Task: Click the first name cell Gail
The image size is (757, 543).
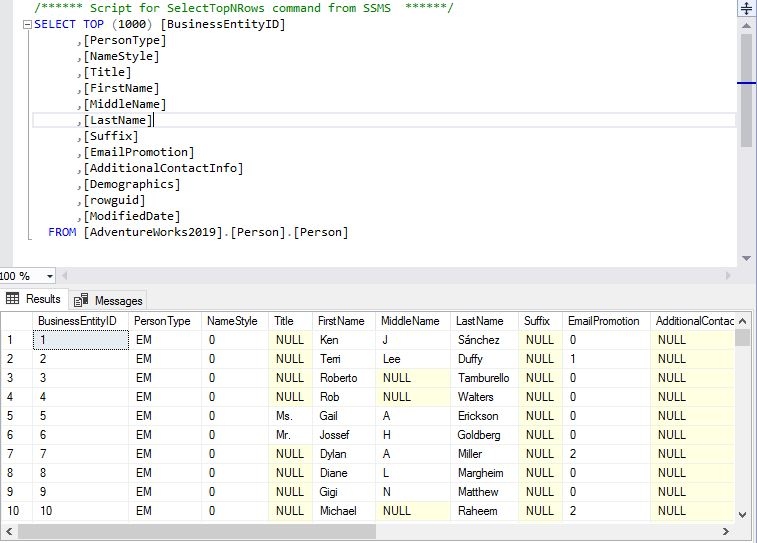Action: (x=344, y=416)
